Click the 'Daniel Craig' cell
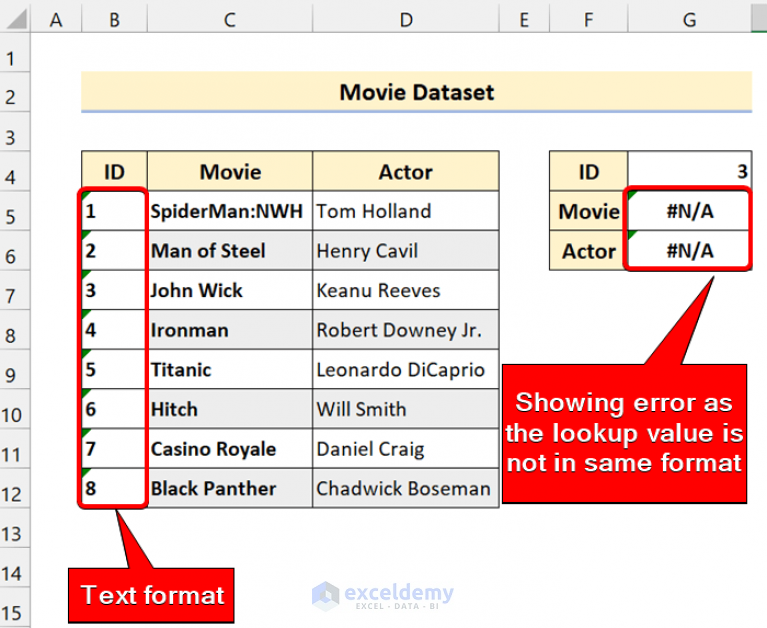Image resolution: width=767 pixels, height=628 pixels. (406, 449)
